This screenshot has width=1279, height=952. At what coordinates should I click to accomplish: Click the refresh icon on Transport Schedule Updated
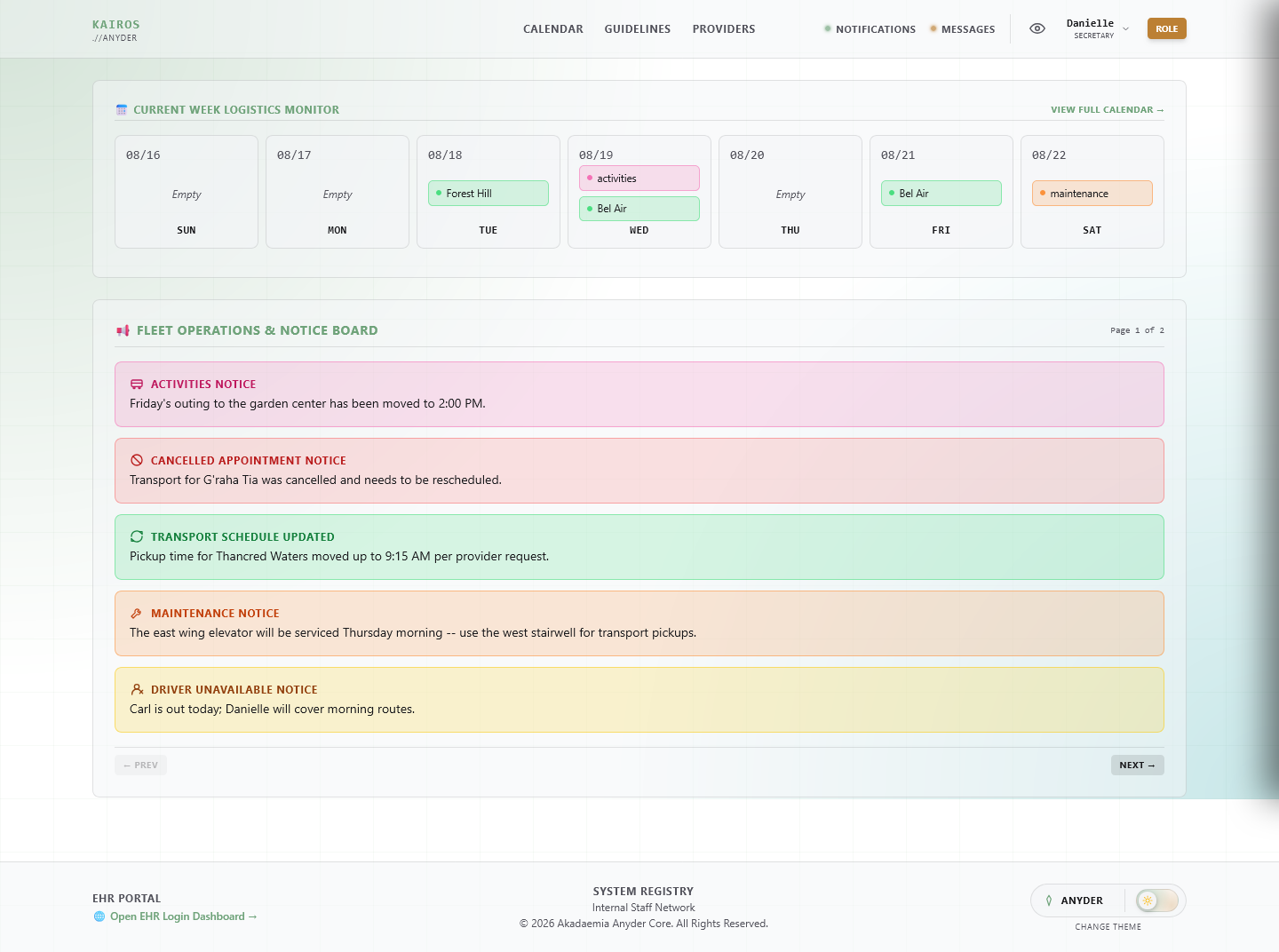pyautogui.click(x=137, y=536)
